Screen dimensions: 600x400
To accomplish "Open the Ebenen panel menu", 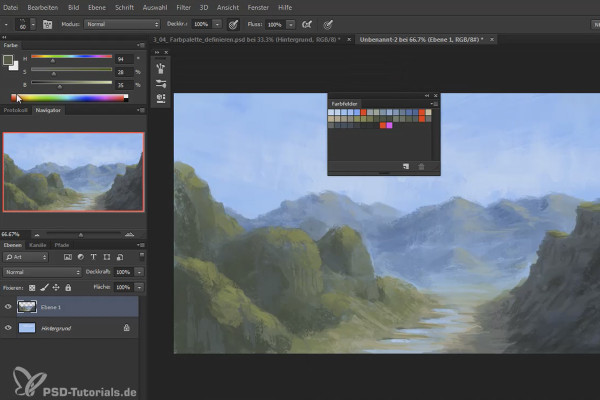I will pyautogui.click(x=141, y=245).
